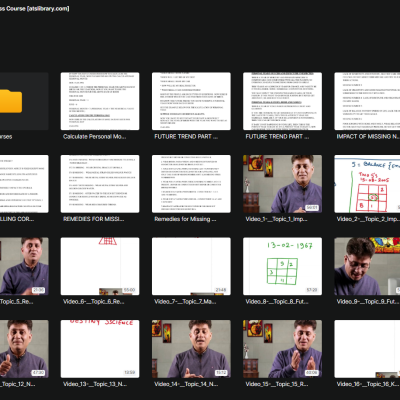The width and height of the screenshot is (400, 400).
Task: Open the Video_9 Topic_9 video thumbnail
Action: [x=367, y=266]
